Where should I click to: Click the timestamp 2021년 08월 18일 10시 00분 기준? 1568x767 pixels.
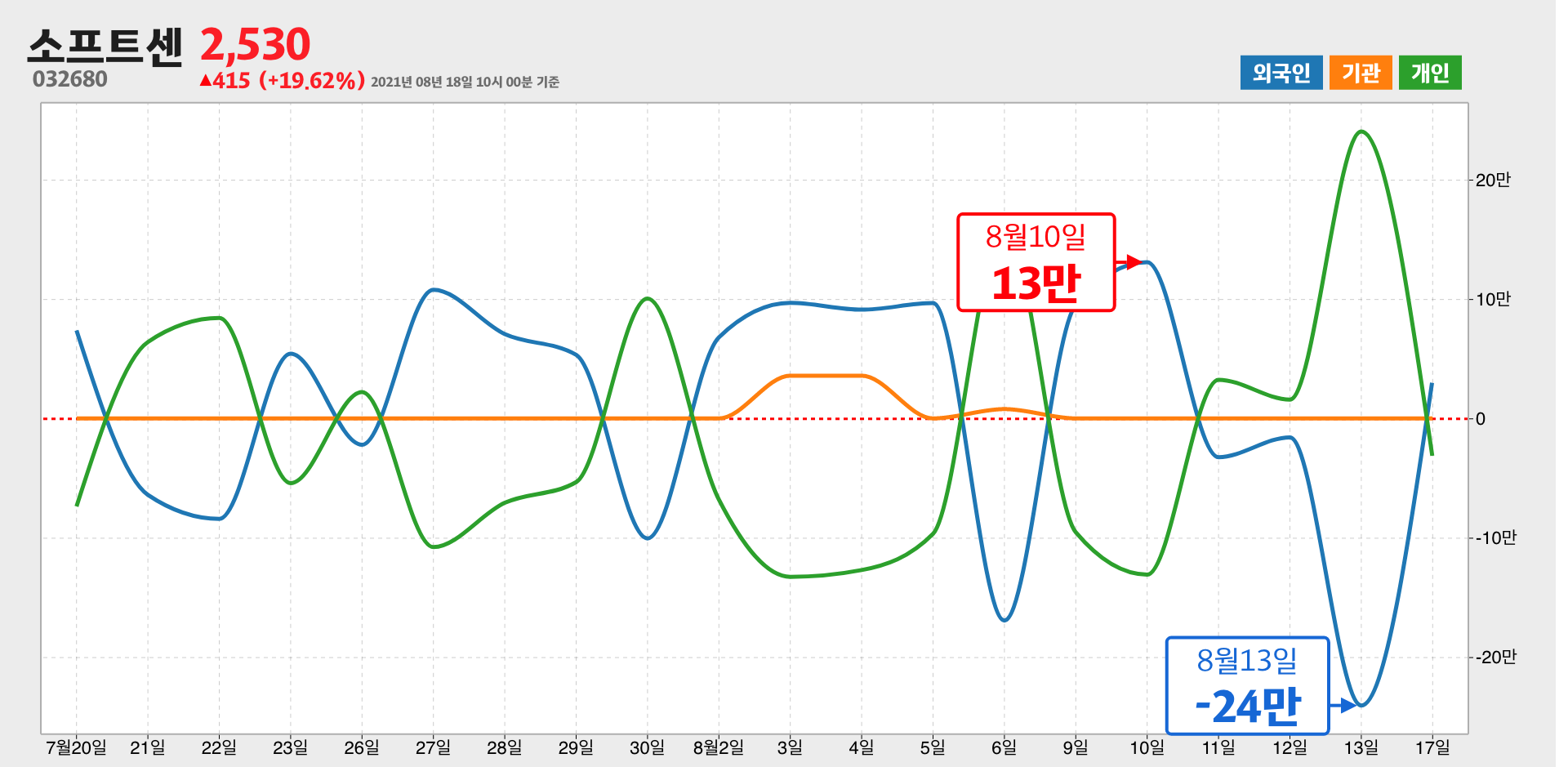[x=465, y=82]
